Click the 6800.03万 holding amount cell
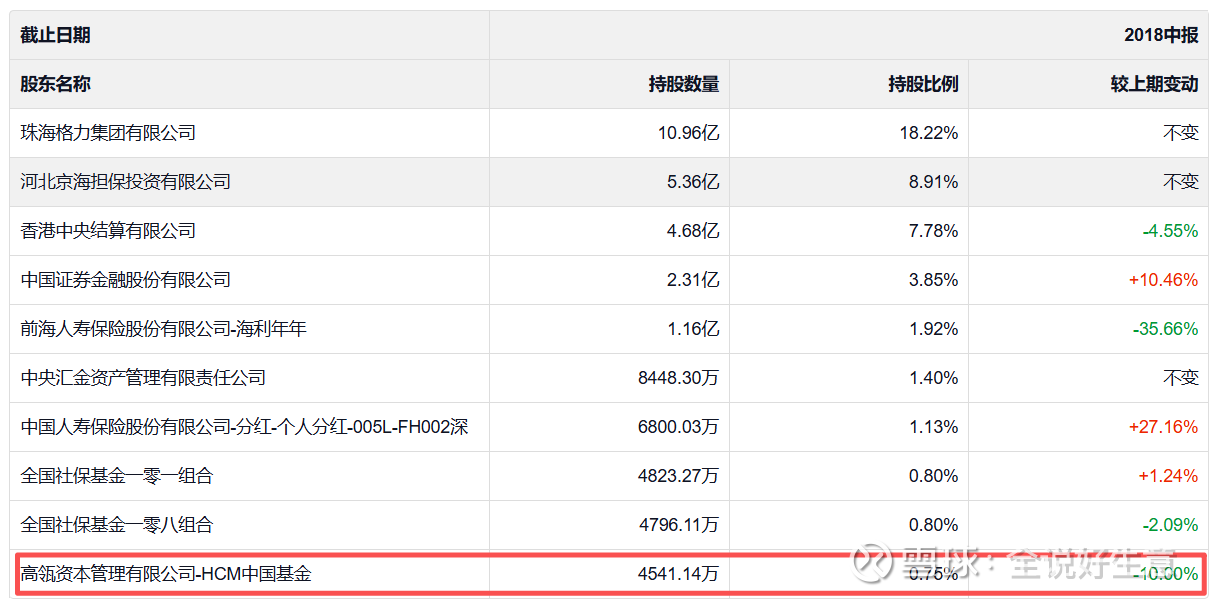The height and width of the screenshot is (601, 1213). 678,427
